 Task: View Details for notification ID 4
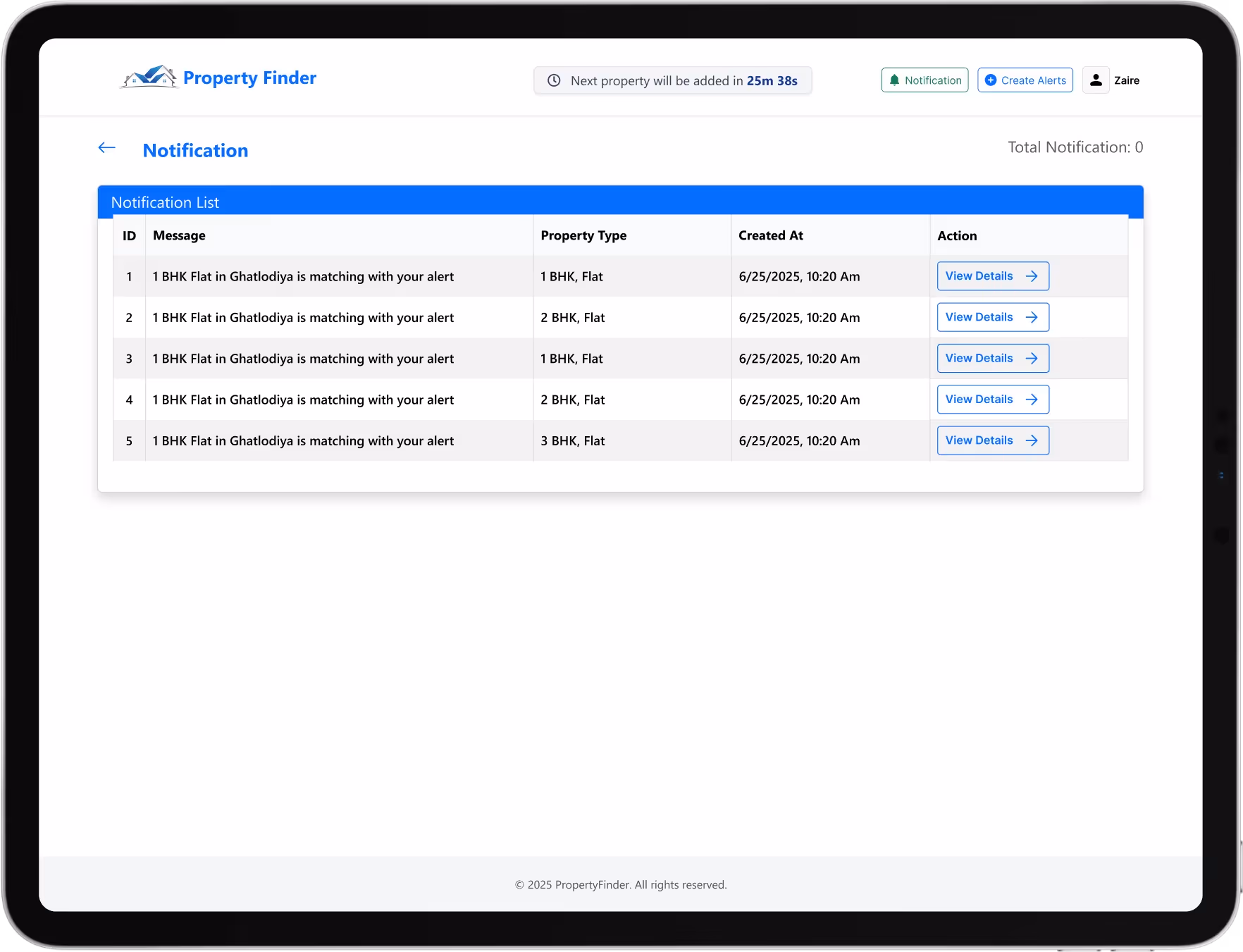pos(993,400)
